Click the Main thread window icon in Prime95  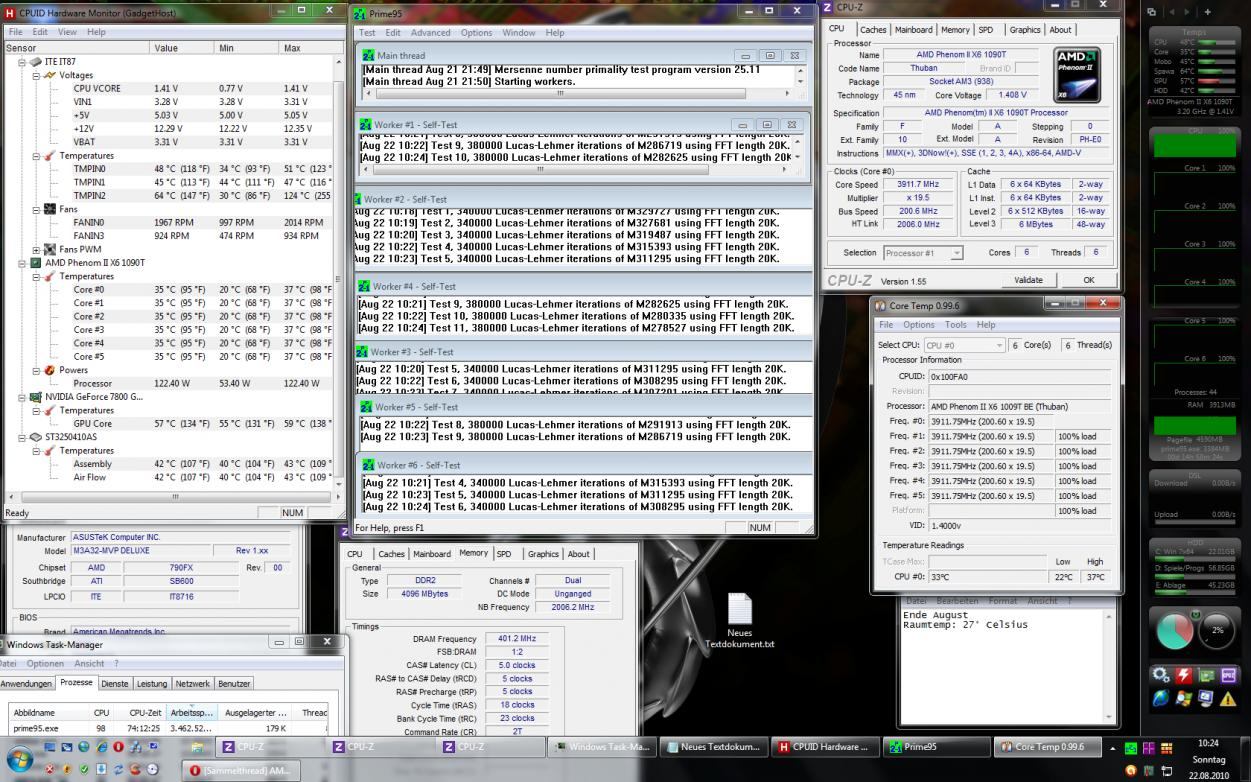pos(369,56)
